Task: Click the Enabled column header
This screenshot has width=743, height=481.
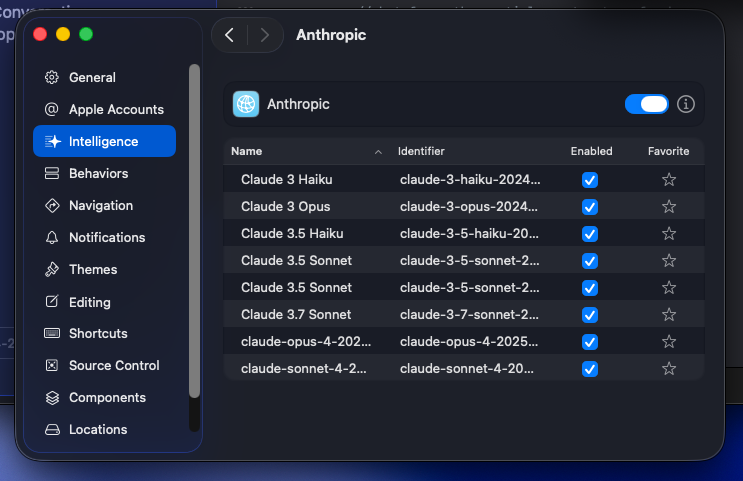Action: 591,151
